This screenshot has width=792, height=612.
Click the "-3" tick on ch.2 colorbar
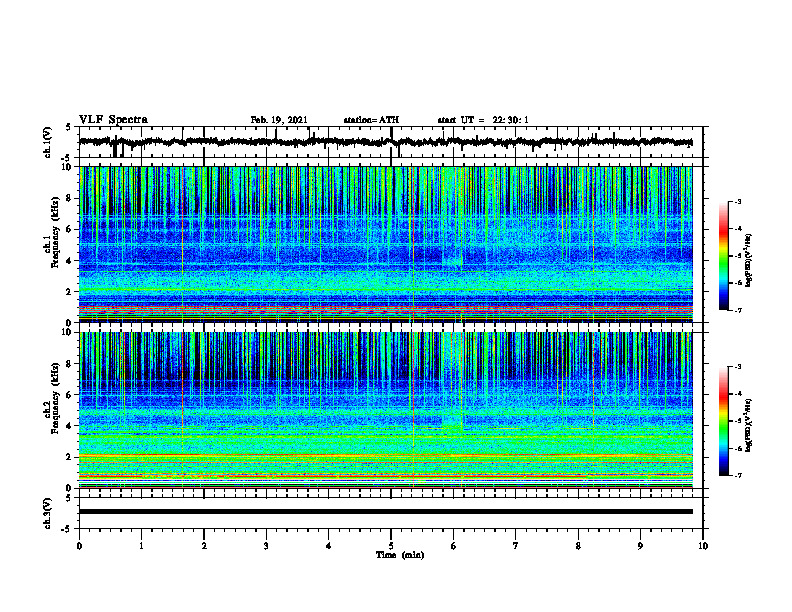tap(738, 367)
